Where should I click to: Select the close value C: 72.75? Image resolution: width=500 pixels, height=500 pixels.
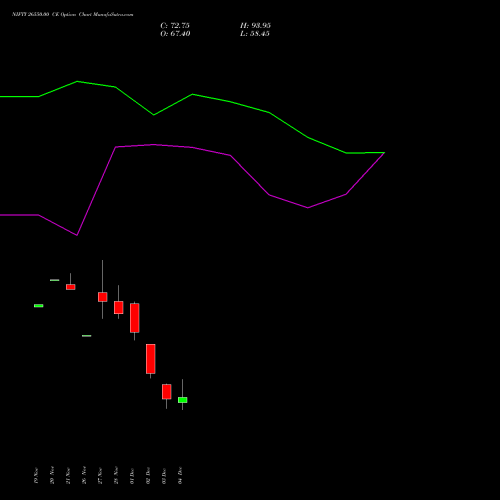pos(175,26)
